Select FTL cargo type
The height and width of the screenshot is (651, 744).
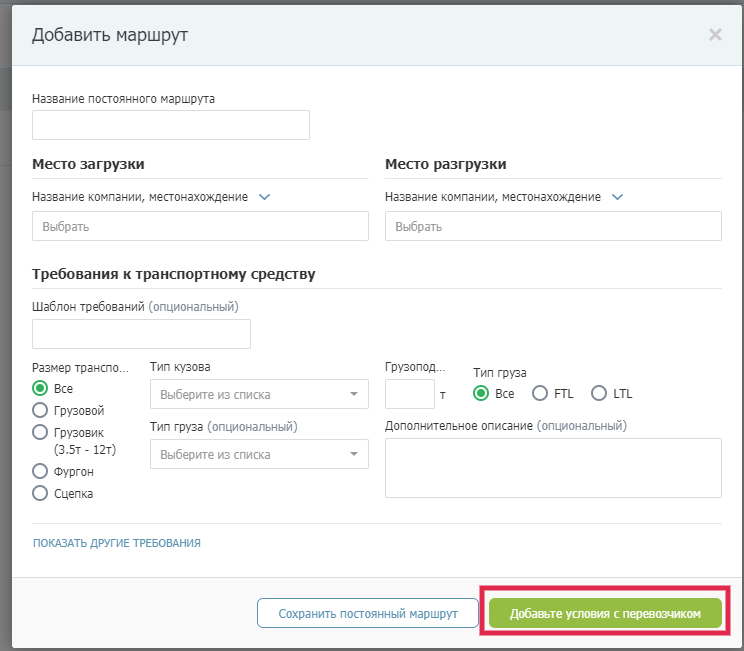coord(539,393)
